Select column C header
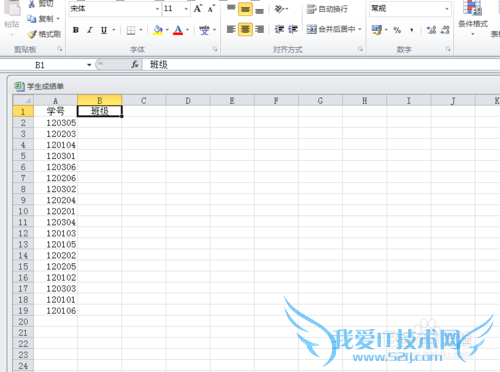500x372 pixels. [x=144, y=100]
